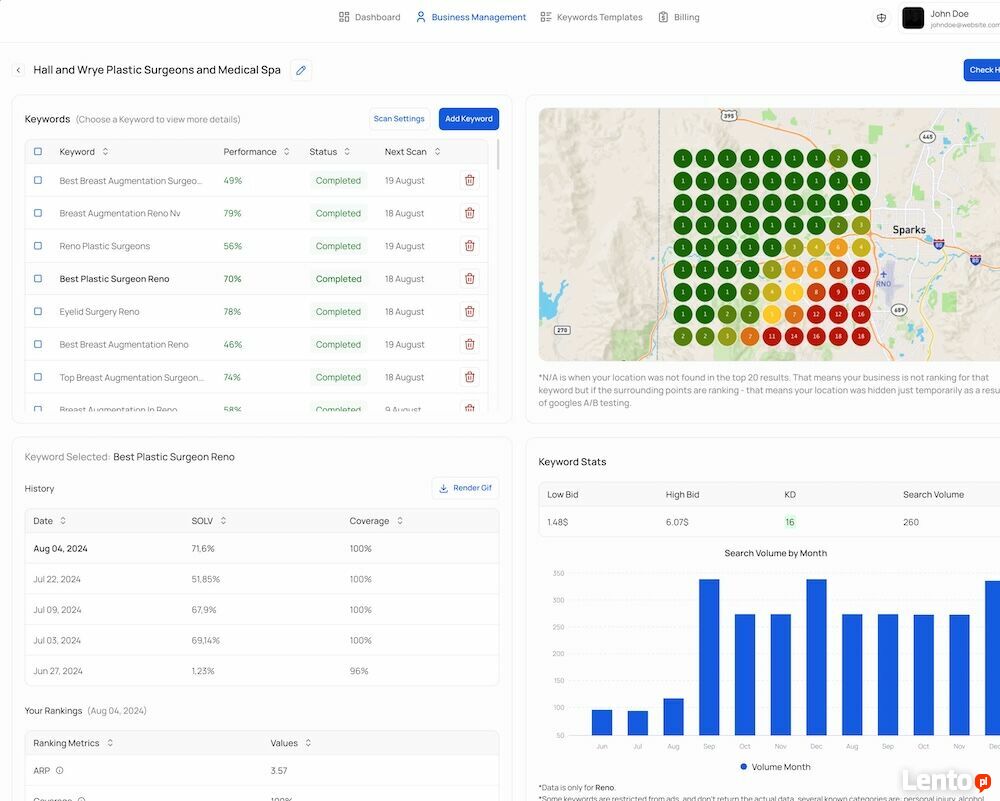Open Scan Settings
Viewport: 1000px width, 801px height.
click(399, 119)
